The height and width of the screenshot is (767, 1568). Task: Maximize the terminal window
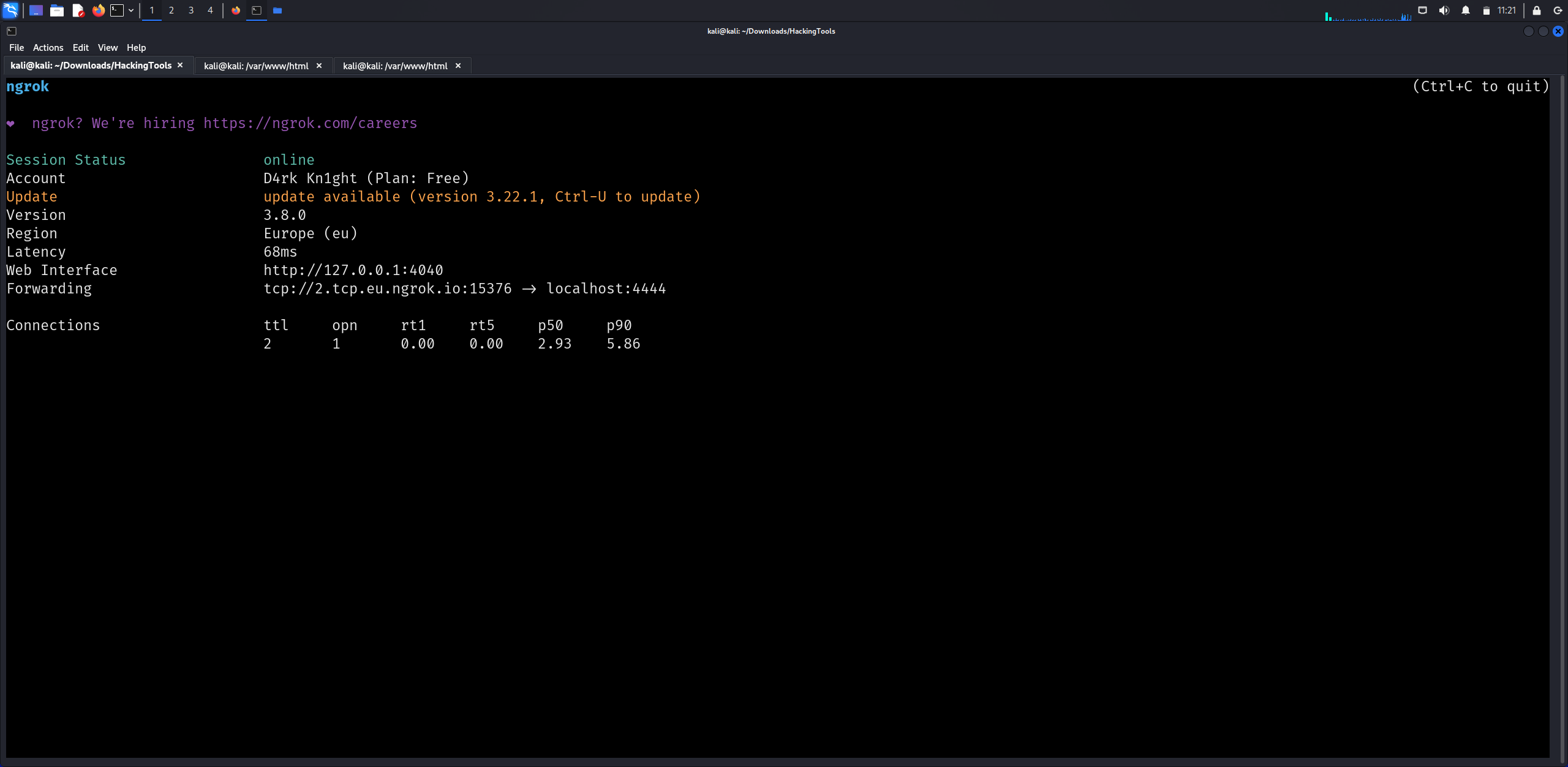click(1543, 31)
